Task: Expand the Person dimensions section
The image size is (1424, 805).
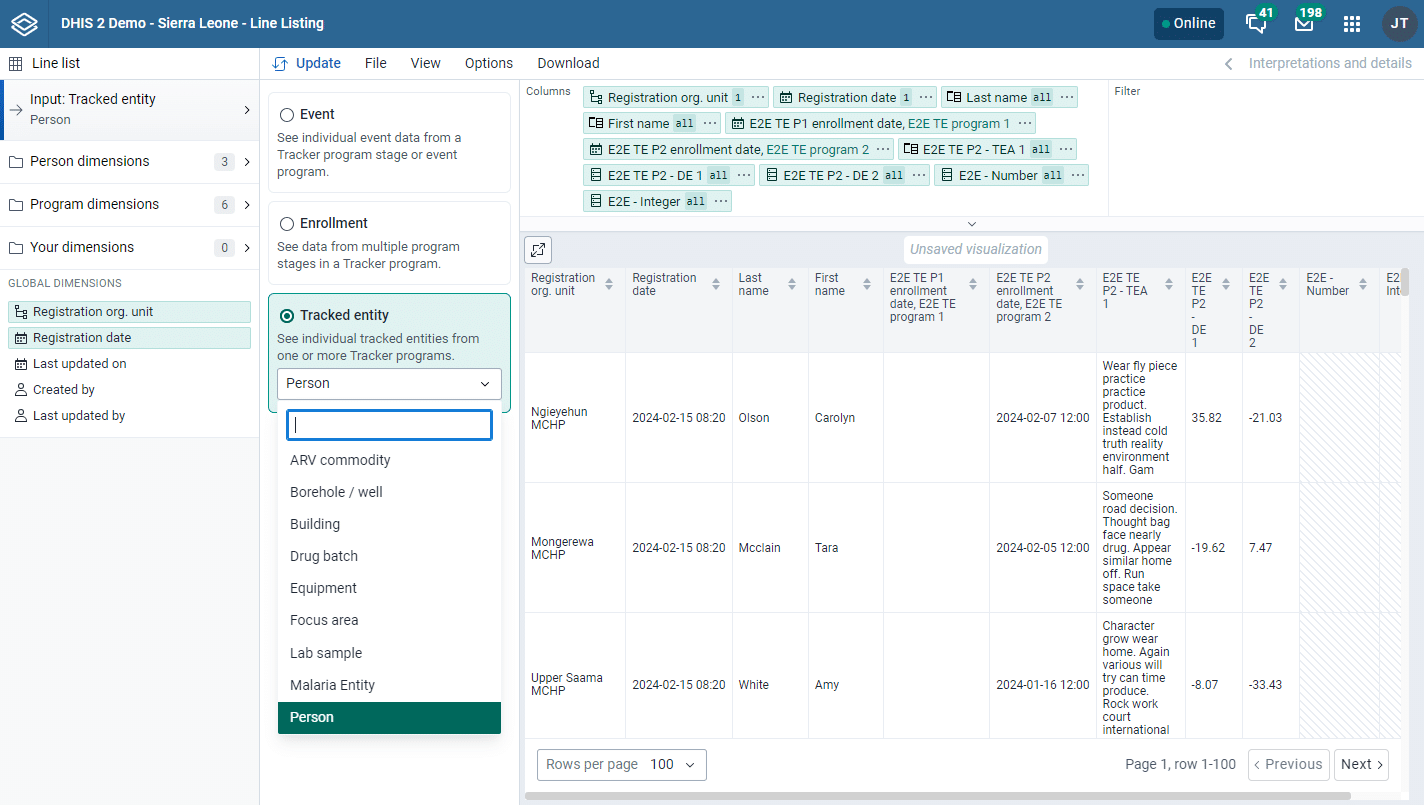Action: [130, 162]
